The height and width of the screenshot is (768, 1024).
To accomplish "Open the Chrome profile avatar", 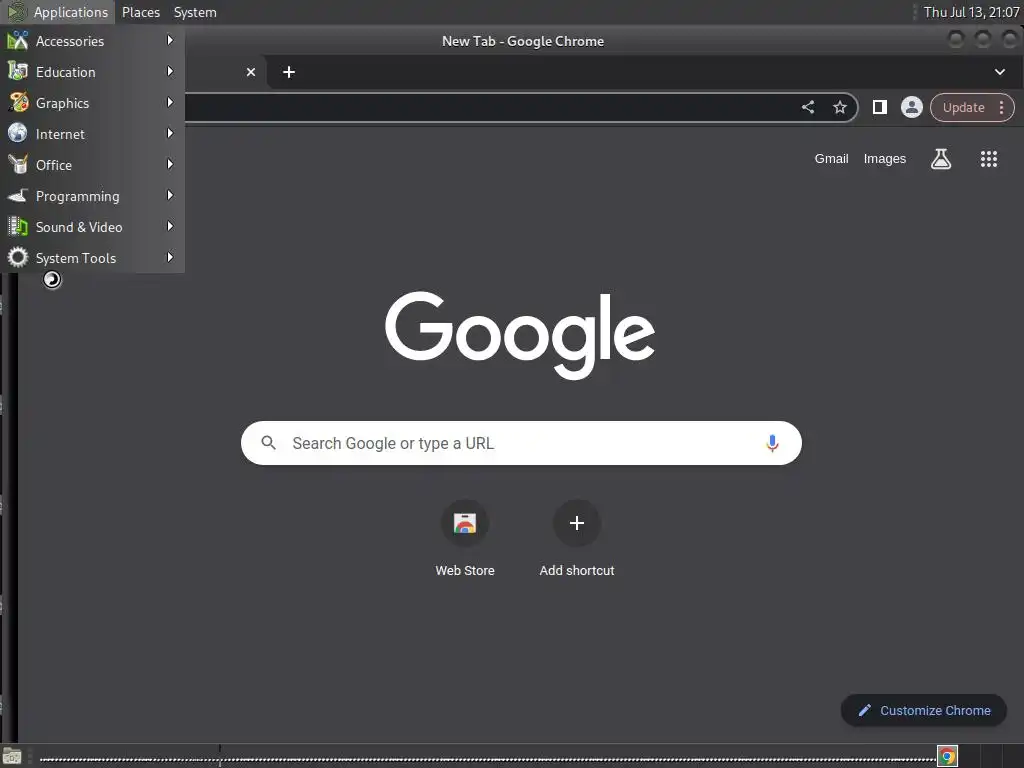I will click(912, 107).
